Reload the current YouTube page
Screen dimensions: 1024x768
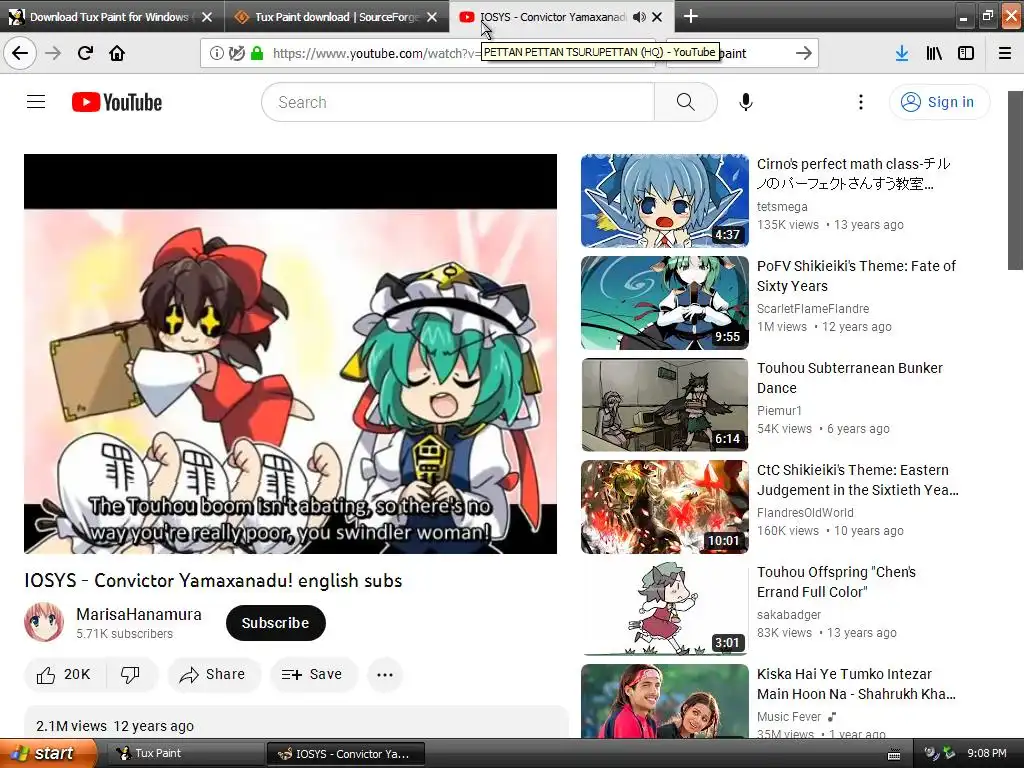(85, 53)
